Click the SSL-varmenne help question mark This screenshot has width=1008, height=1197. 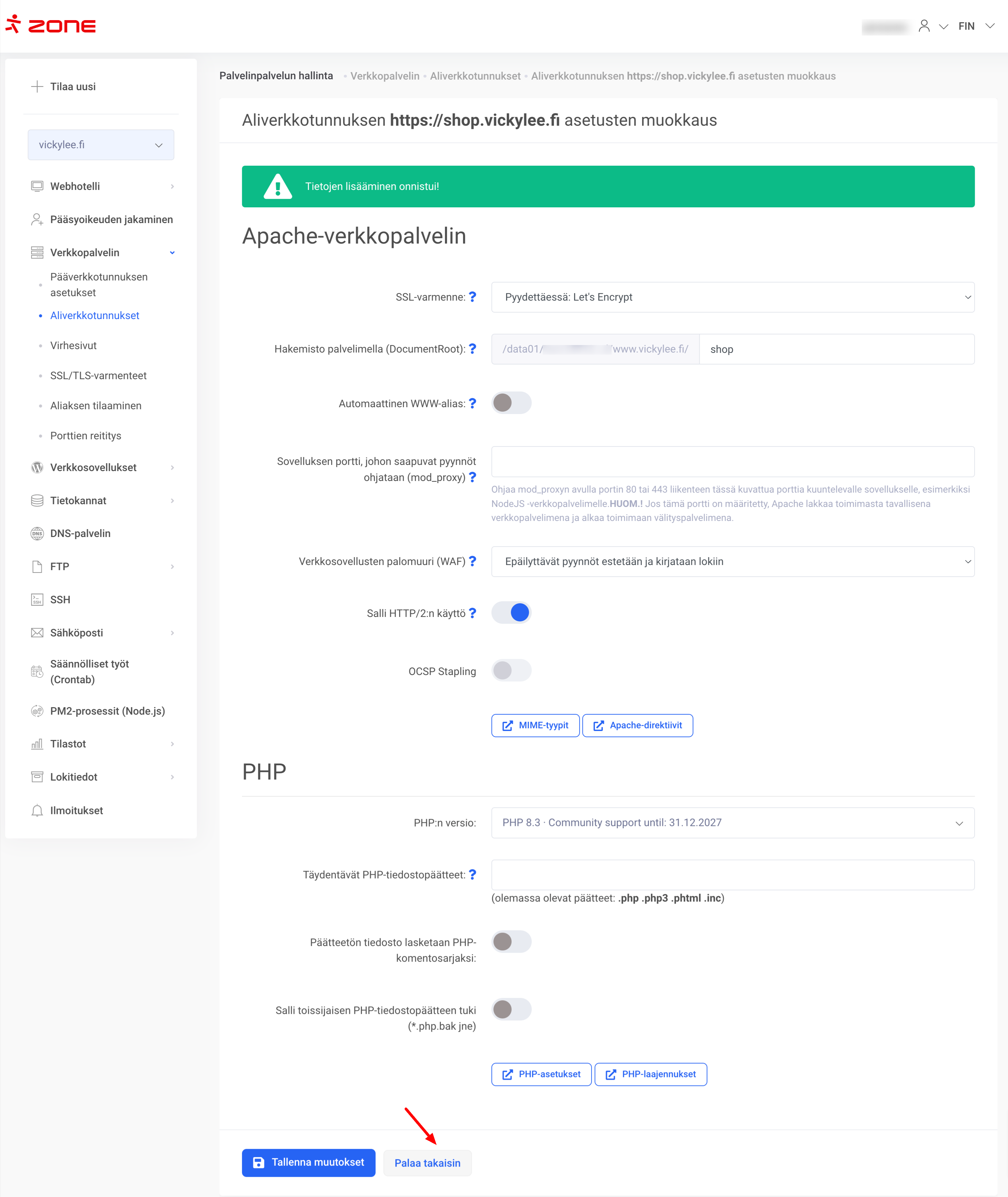click(472, 297)
